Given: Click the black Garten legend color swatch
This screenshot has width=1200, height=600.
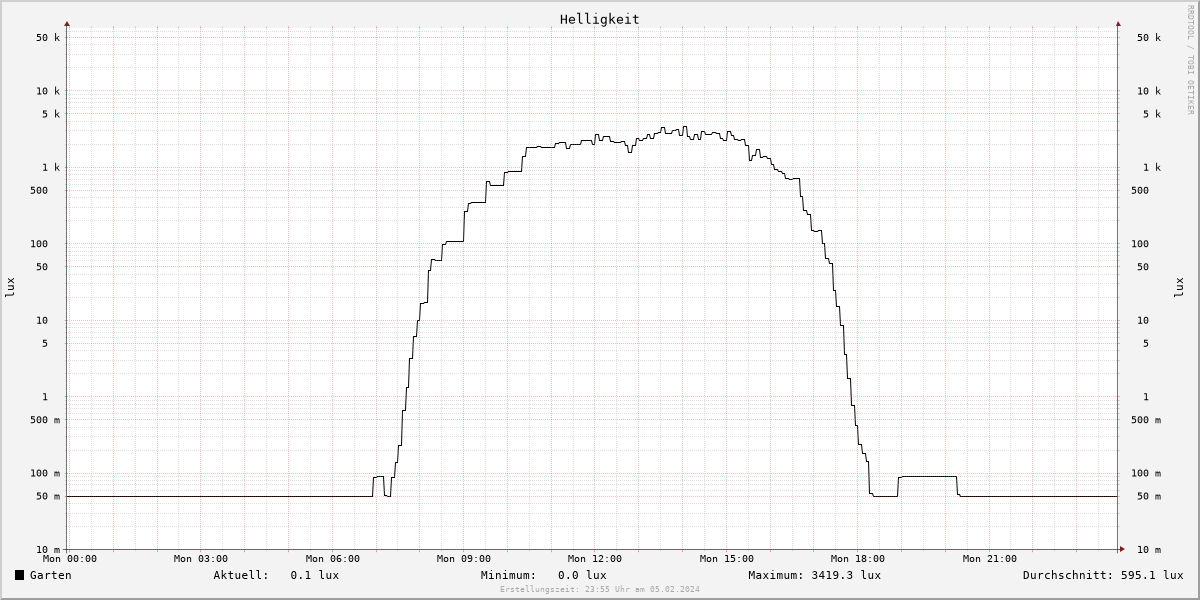Looking at the screenshot, I should [x=19, y=575].
